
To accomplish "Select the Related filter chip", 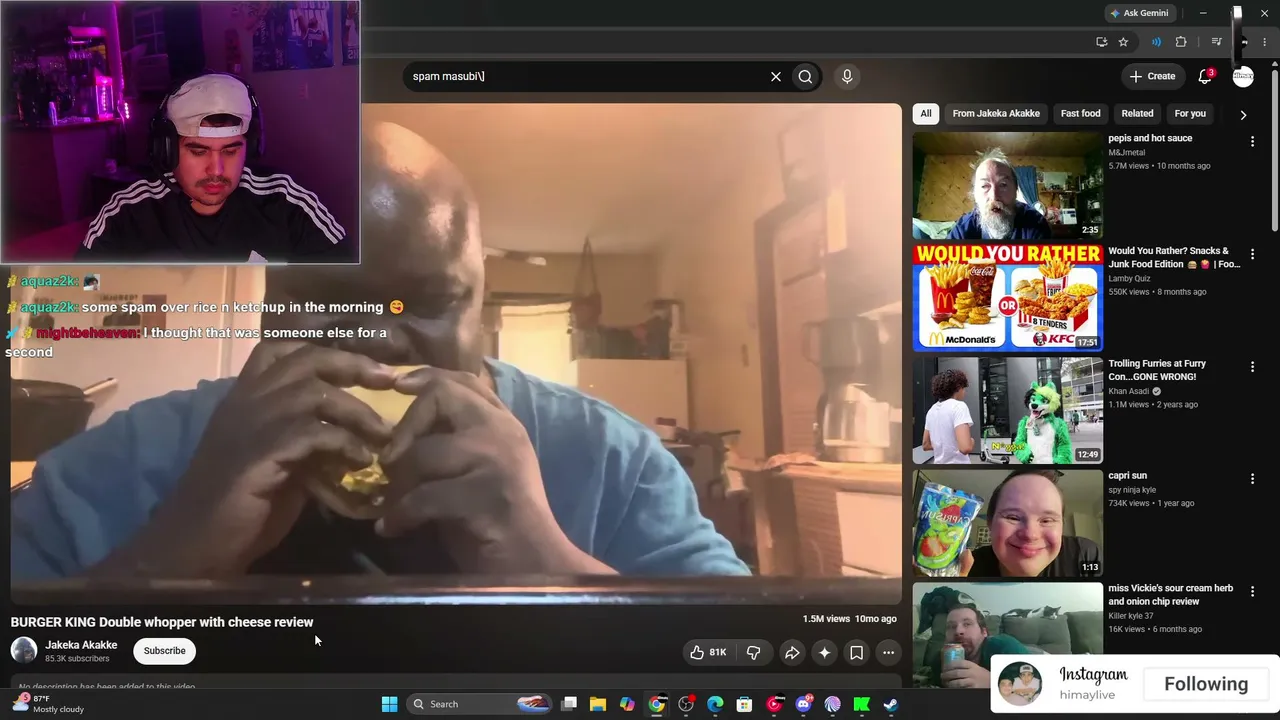I will (x=1137, y=114).
